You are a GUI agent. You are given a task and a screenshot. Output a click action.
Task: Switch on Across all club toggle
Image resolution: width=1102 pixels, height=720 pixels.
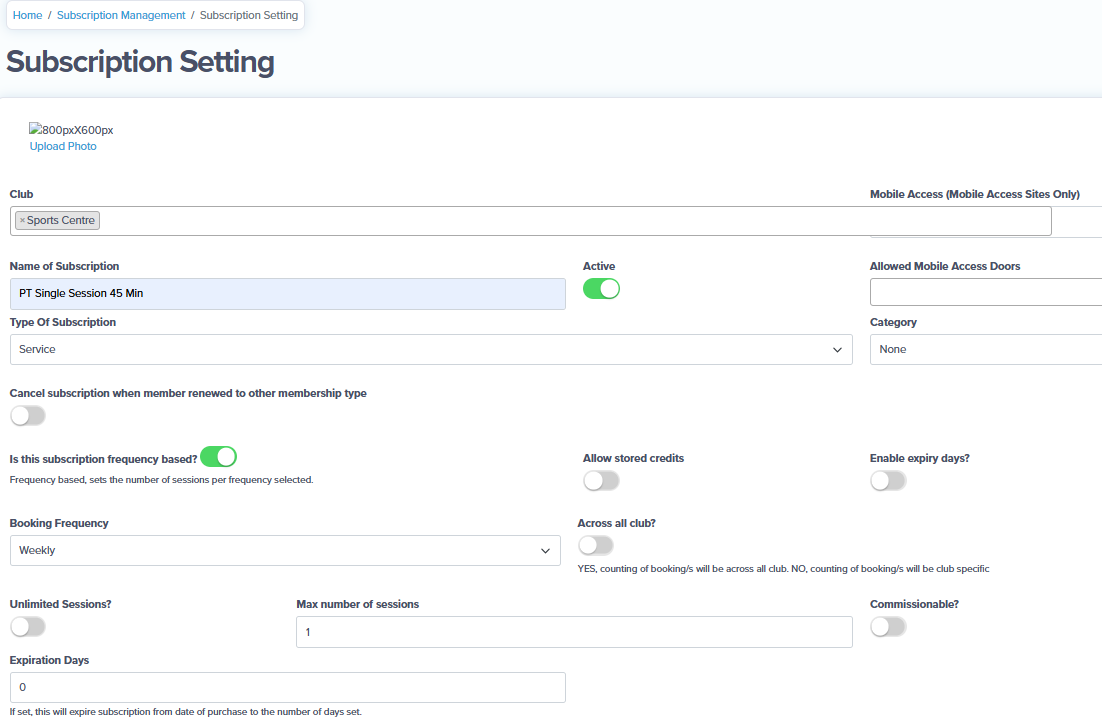coord(596,546)
